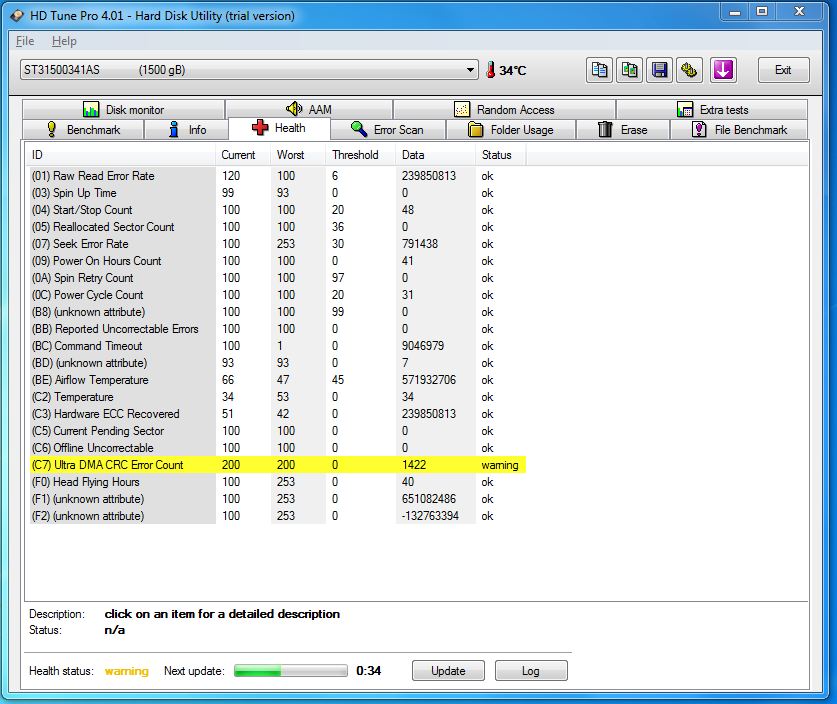837x704 pixels.
Task: Switch to the Extra tests tab
Action: click(712, 109)
